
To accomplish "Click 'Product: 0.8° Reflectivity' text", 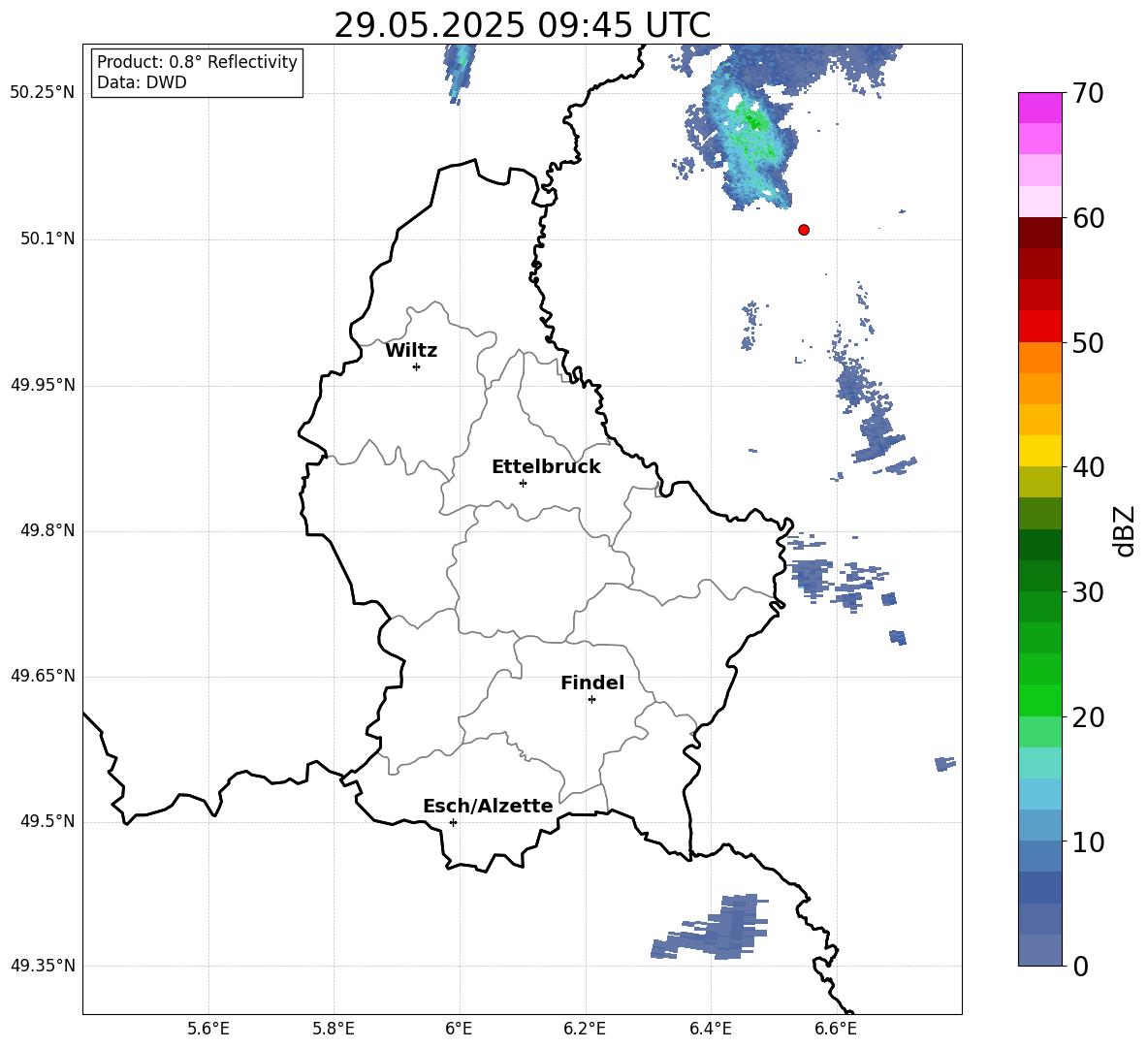I will coord(197,62).
